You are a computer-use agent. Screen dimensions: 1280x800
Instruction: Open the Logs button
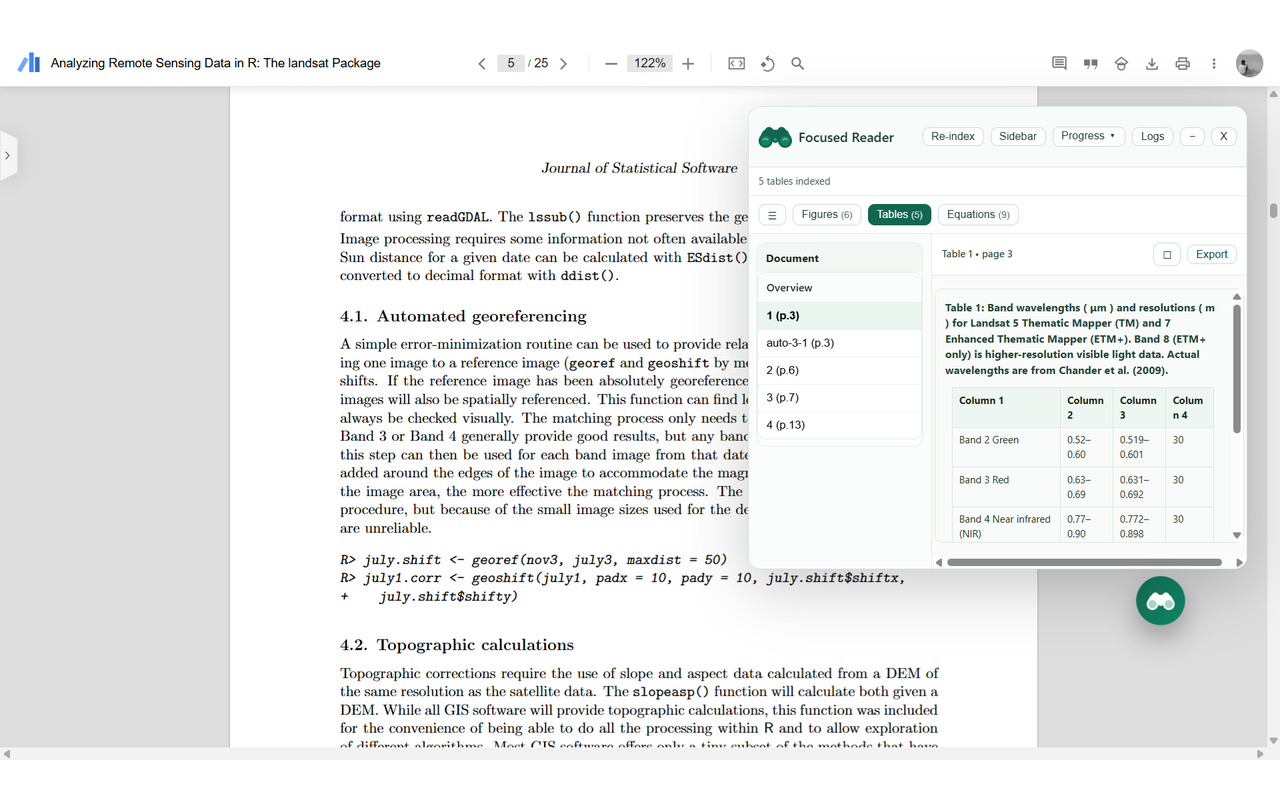(x=1153, y=136)
